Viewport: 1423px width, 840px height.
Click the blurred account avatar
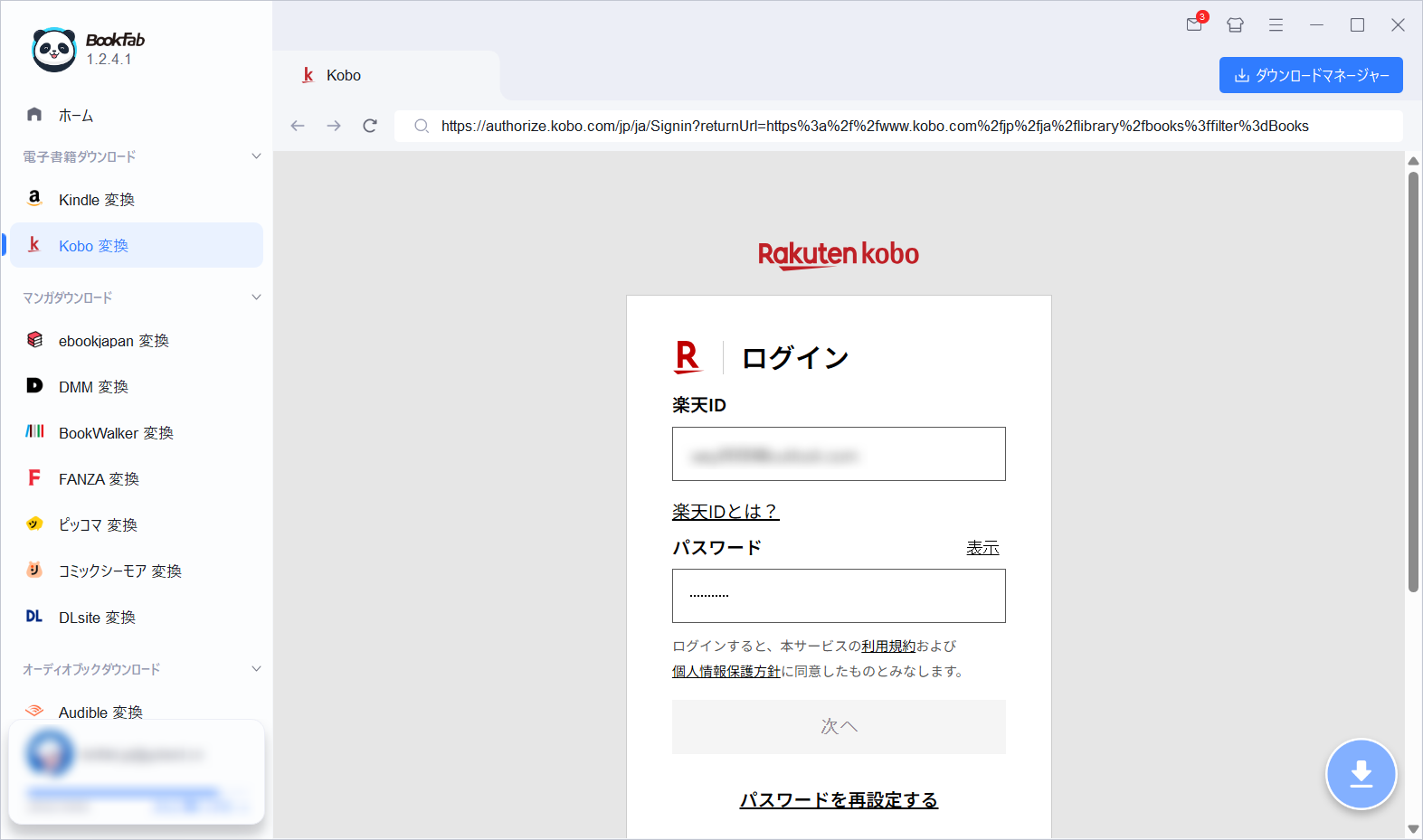(x=50, y=752)
